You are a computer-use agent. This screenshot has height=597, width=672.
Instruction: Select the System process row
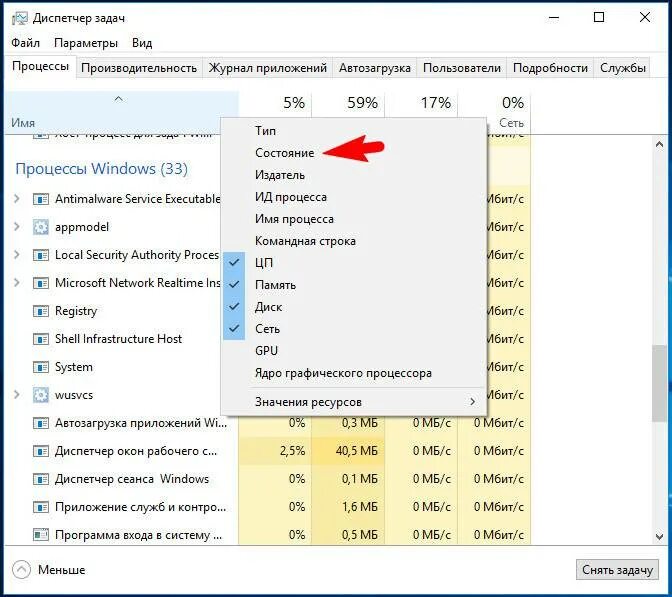(267, 367)
